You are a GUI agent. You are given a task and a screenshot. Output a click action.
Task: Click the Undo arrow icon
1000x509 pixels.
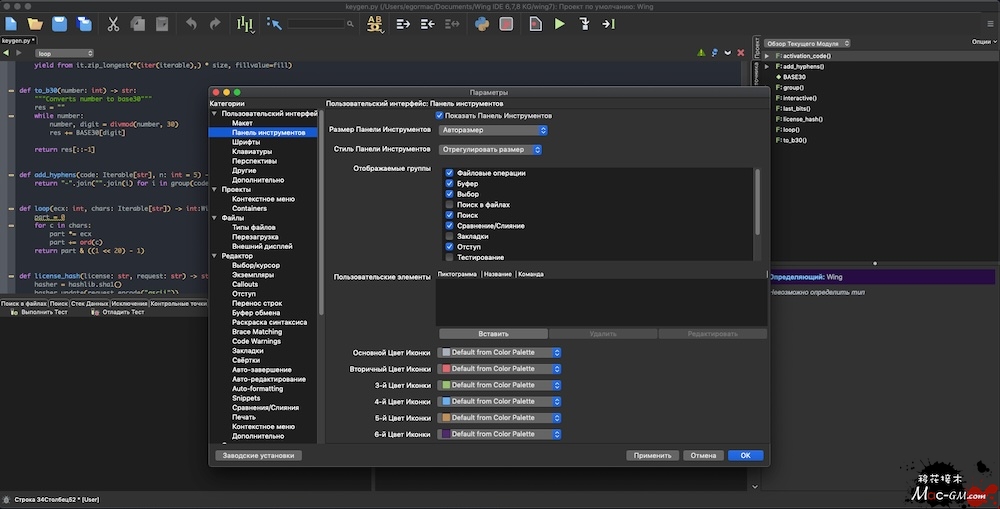click(190, 23)
